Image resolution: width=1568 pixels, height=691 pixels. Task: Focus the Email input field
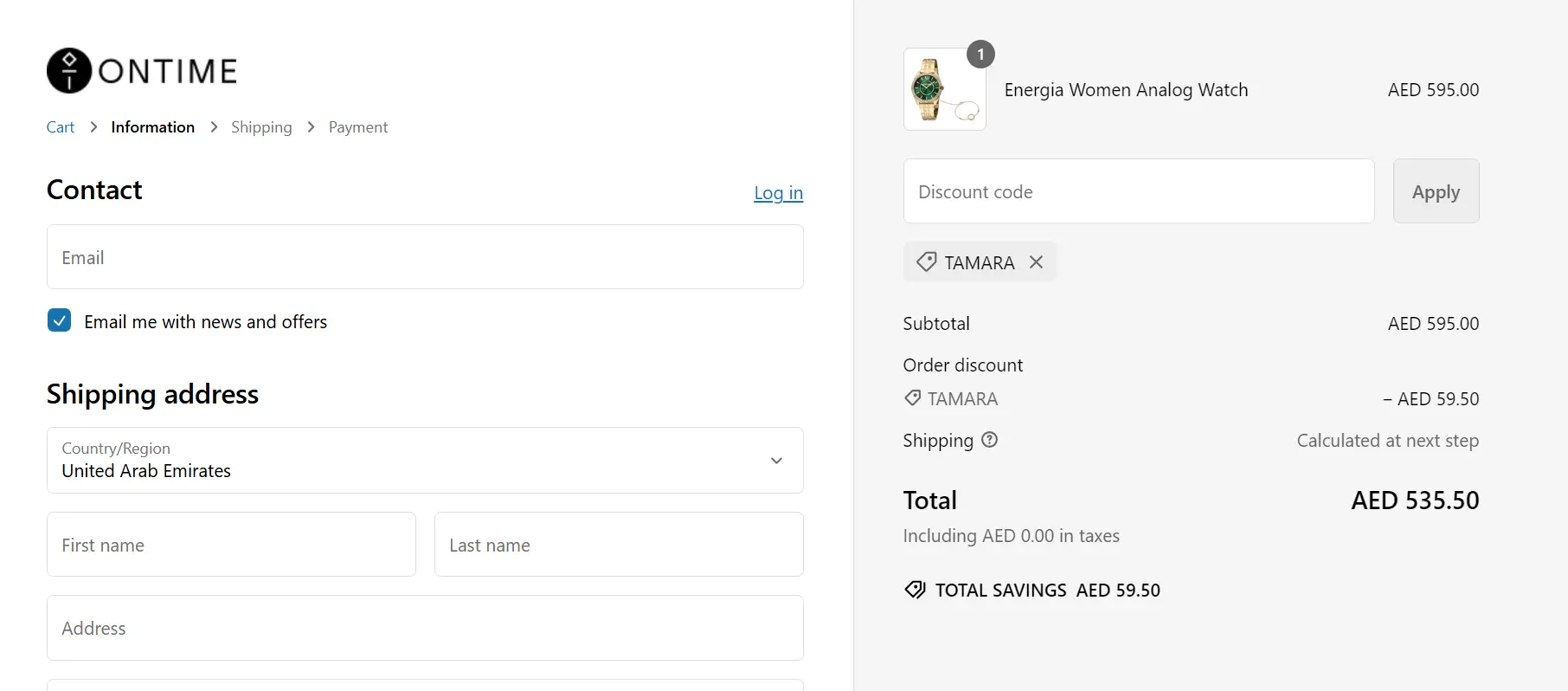coord(425,257)
